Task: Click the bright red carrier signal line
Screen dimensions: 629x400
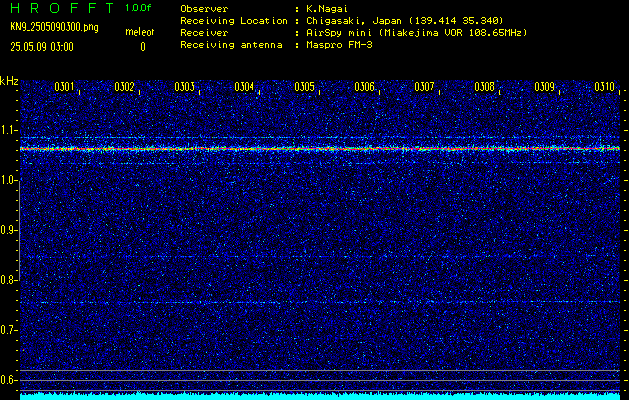Action: coord(320,149)
